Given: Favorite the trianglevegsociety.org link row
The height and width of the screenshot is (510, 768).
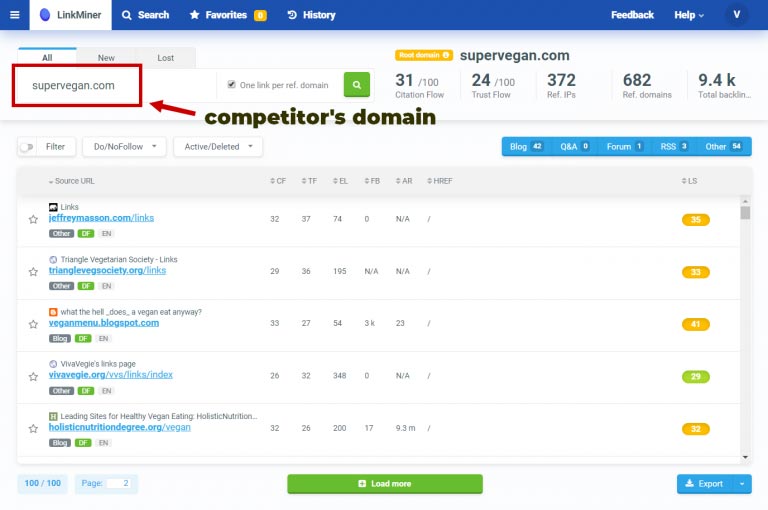Looking at the screenshot, I should pyautogui.click(x=33, y=271).
